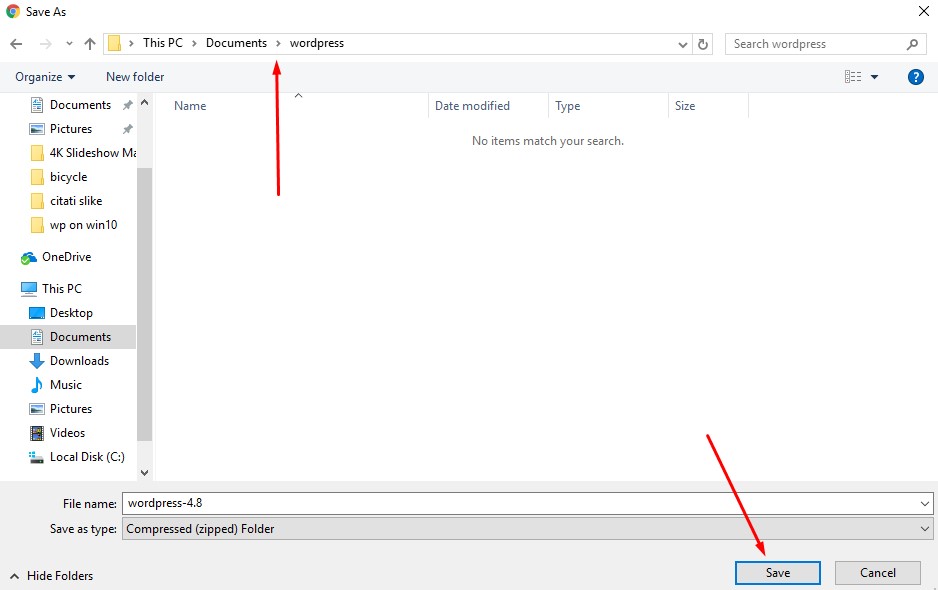Click the navigation pane scrollbar thumb
938x590 pixels.
tap(144, 304)
